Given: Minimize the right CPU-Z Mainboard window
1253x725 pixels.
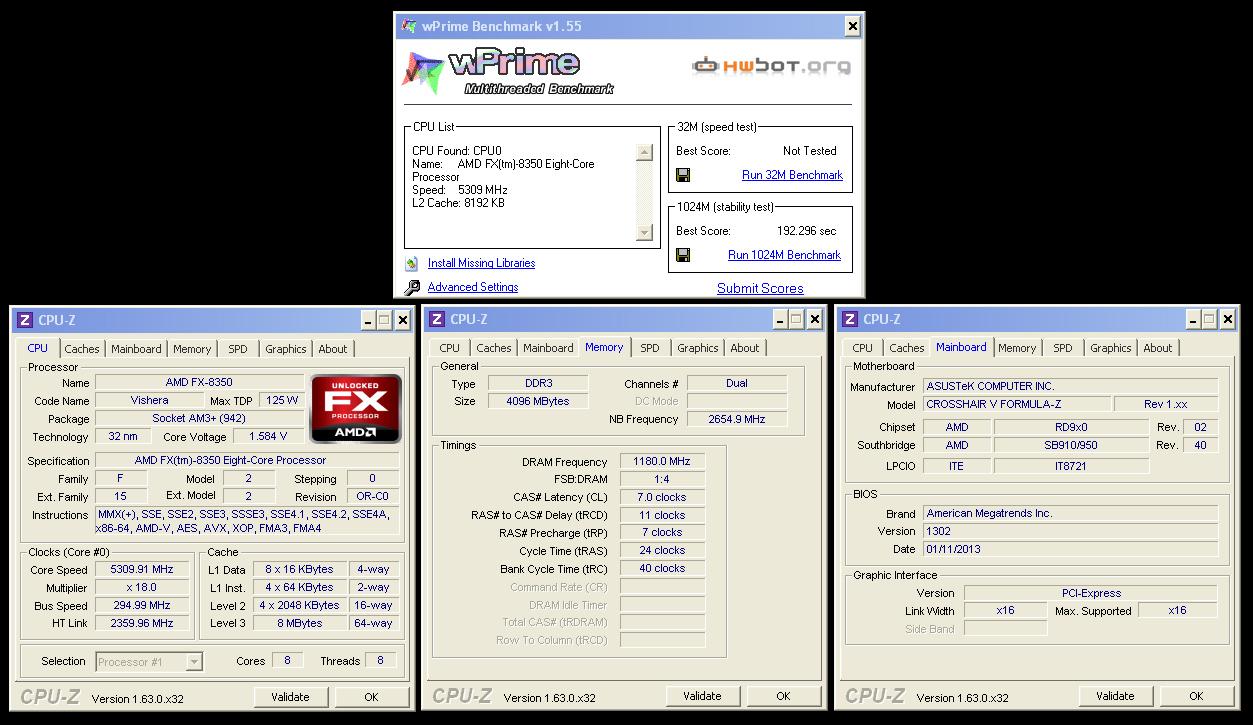Looking at the screenshot, I should coord(1192,319).
